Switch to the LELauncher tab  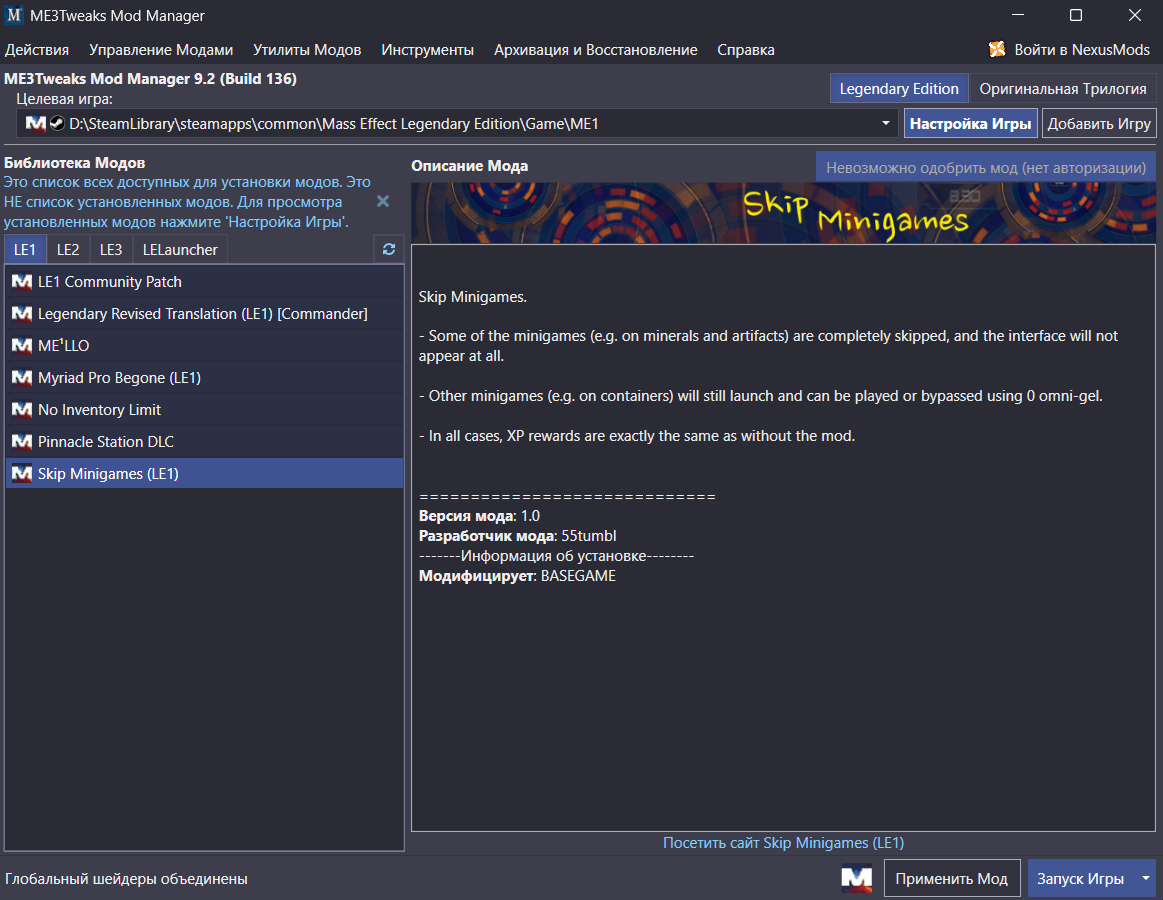pyautogui.click(x=180, y=249)
